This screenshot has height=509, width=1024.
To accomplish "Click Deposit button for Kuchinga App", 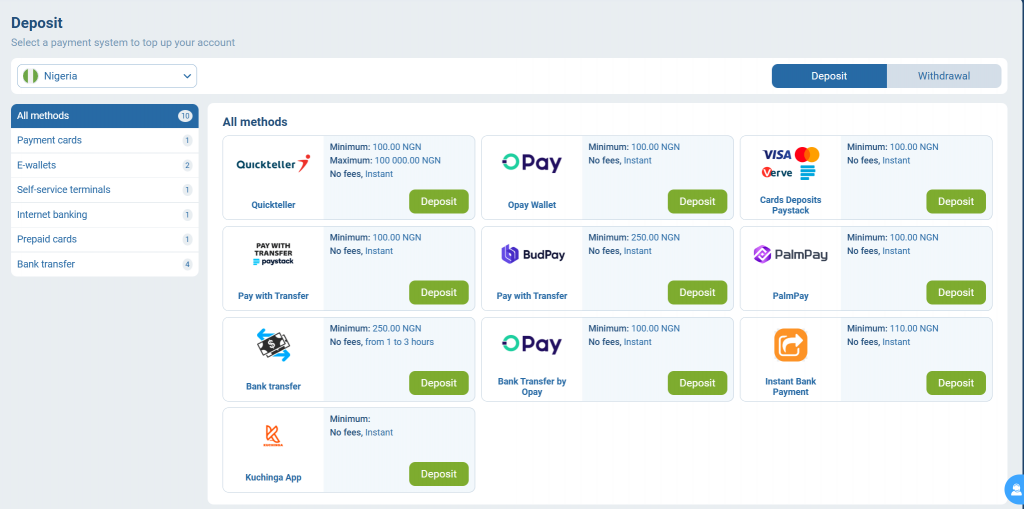I will click(x=438, y=474).
